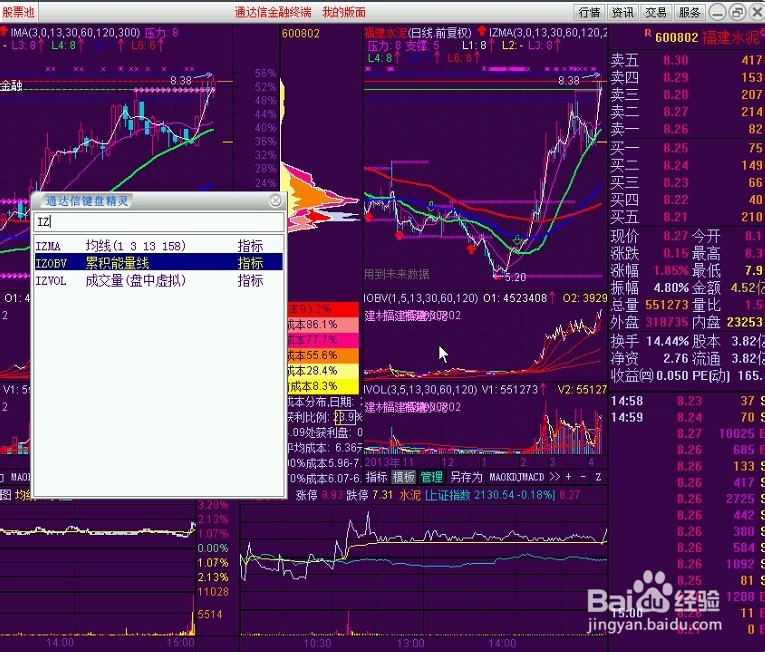This screenshot has width=765, height=652.
Task: Click the 14:59 tick row at 8.24
Action: [x=686, y=417]
